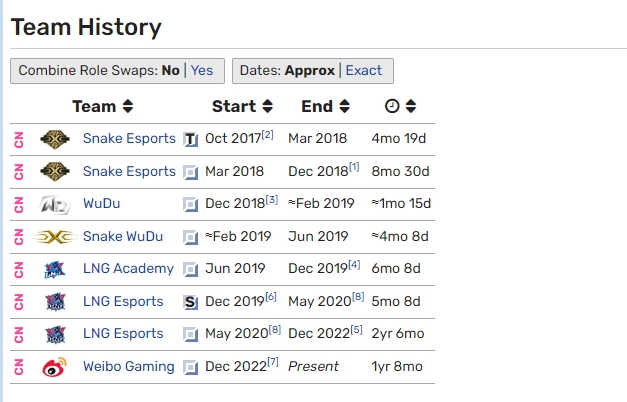Click the substitute S role icon

click(191, 302)
